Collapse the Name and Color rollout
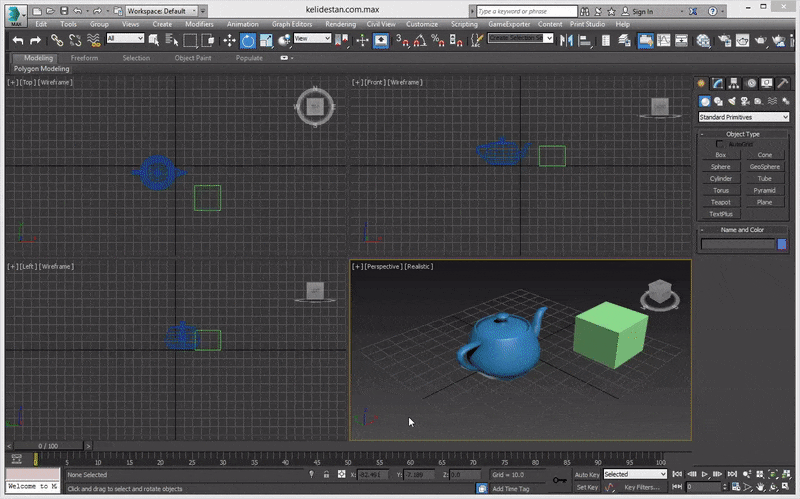800x499 pixels. click(x=742, y=230)
